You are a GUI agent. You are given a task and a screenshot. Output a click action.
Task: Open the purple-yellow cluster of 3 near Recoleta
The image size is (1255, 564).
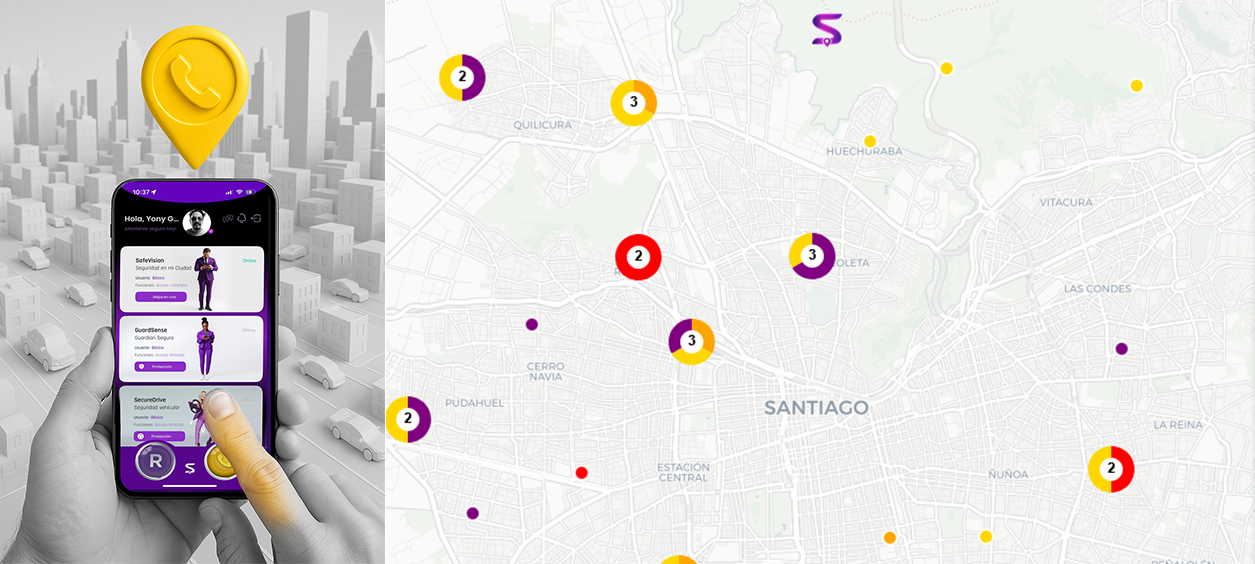coord(812,256)
